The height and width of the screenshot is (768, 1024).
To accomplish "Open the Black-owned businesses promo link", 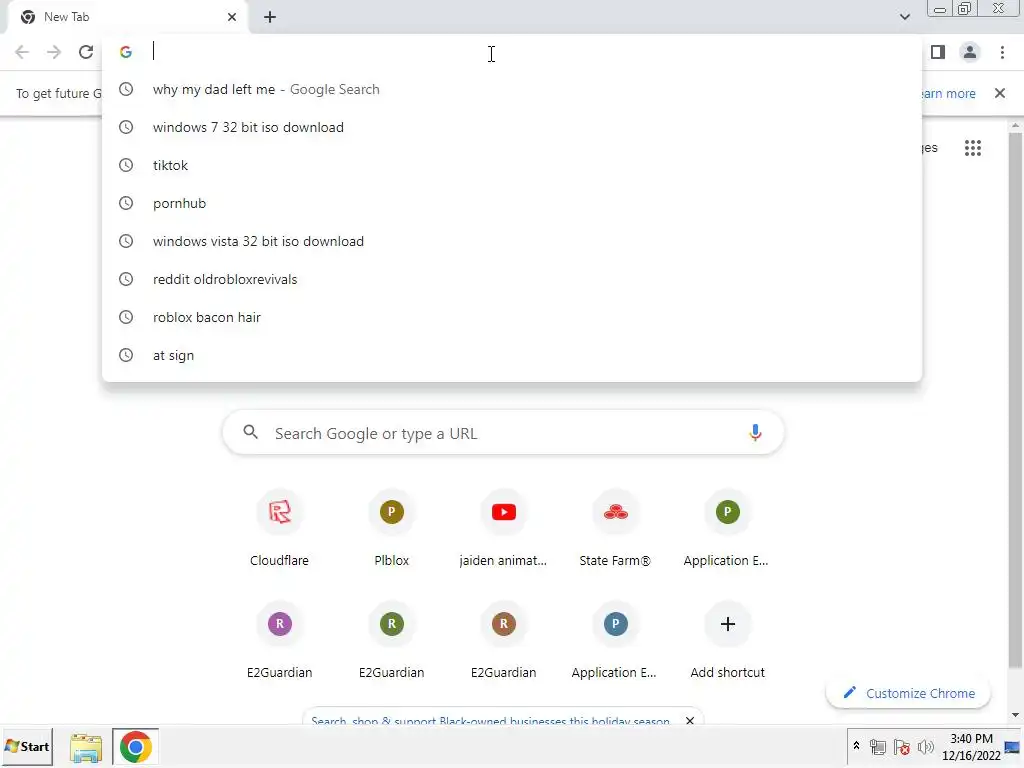I will tap(490, 721).
